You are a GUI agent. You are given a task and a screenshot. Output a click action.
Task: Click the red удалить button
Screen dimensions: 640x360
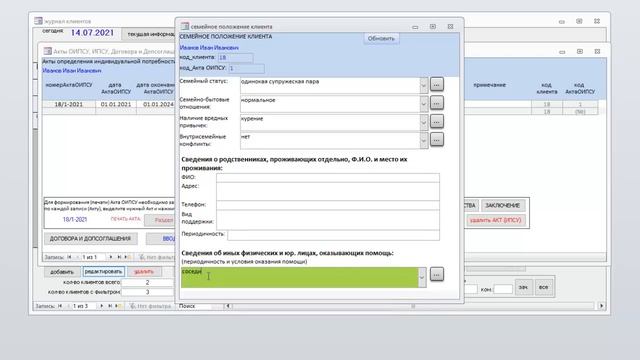144,271
